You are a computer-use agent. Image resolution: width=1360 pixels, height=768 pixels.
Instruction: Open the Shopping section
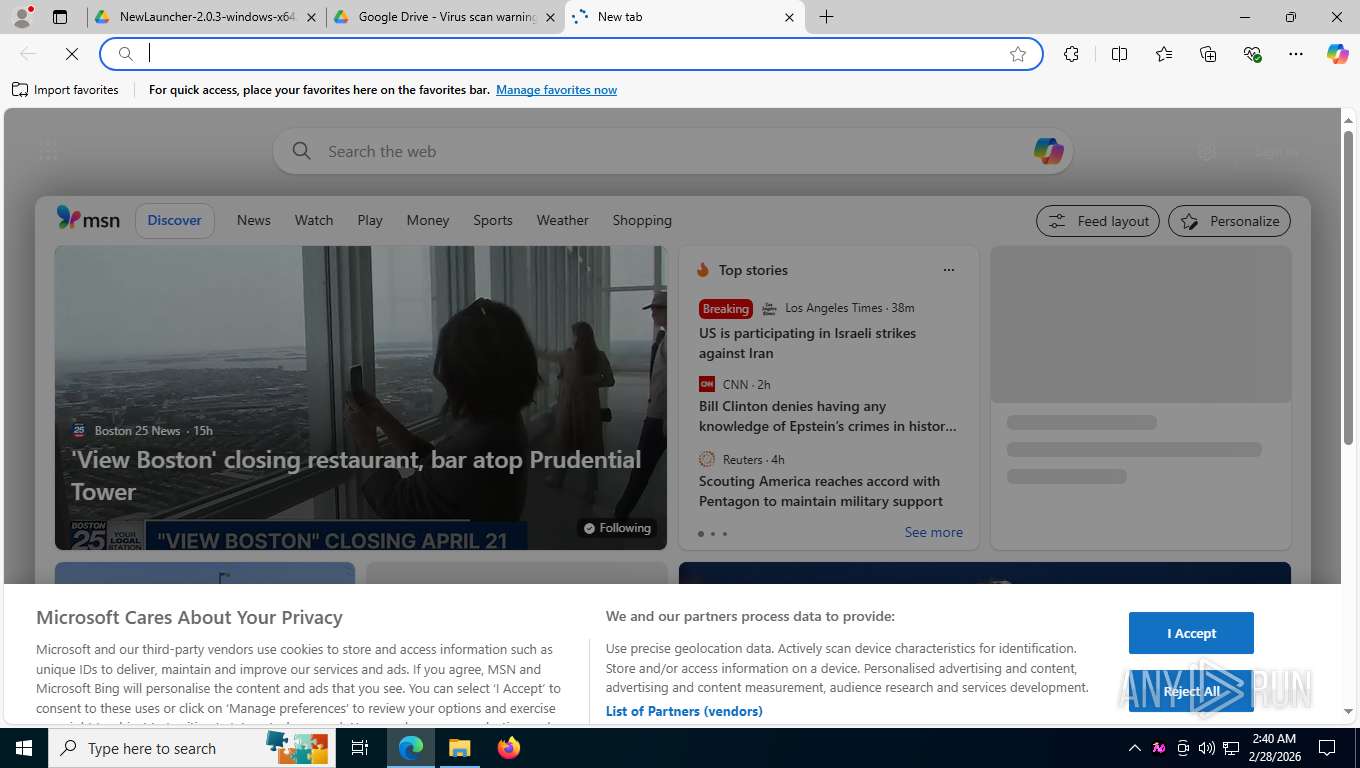point(642,220)
